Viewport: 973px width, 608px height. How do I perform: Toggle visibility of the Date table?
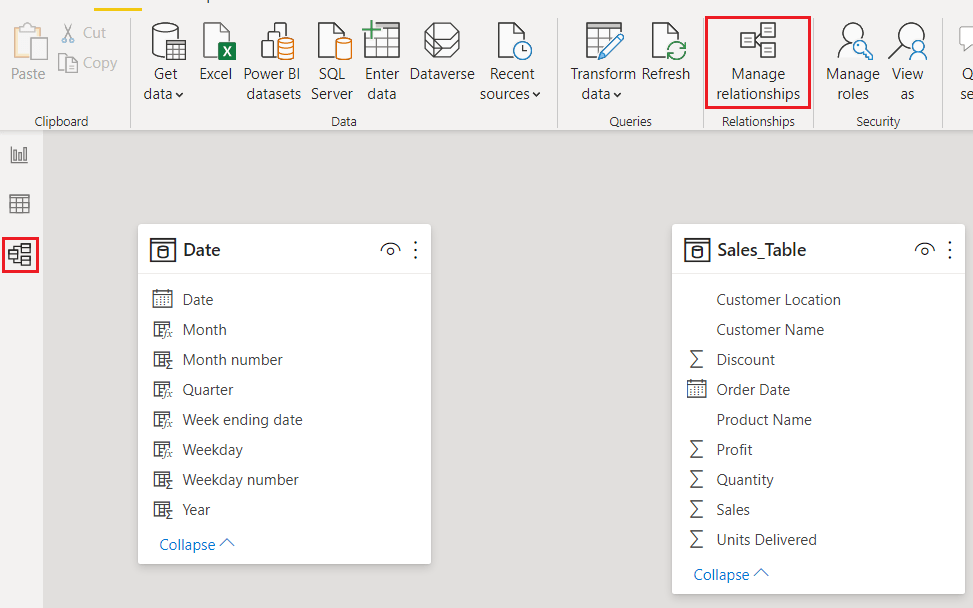[x=390, y=250]
